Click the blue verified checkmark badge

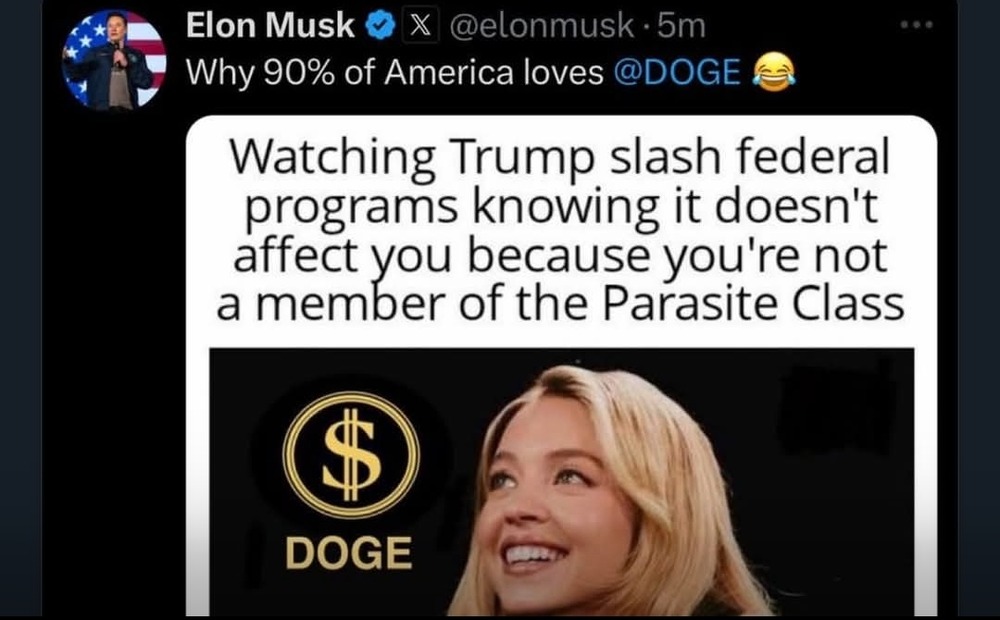pyautogui.click(x=381, y=27)
